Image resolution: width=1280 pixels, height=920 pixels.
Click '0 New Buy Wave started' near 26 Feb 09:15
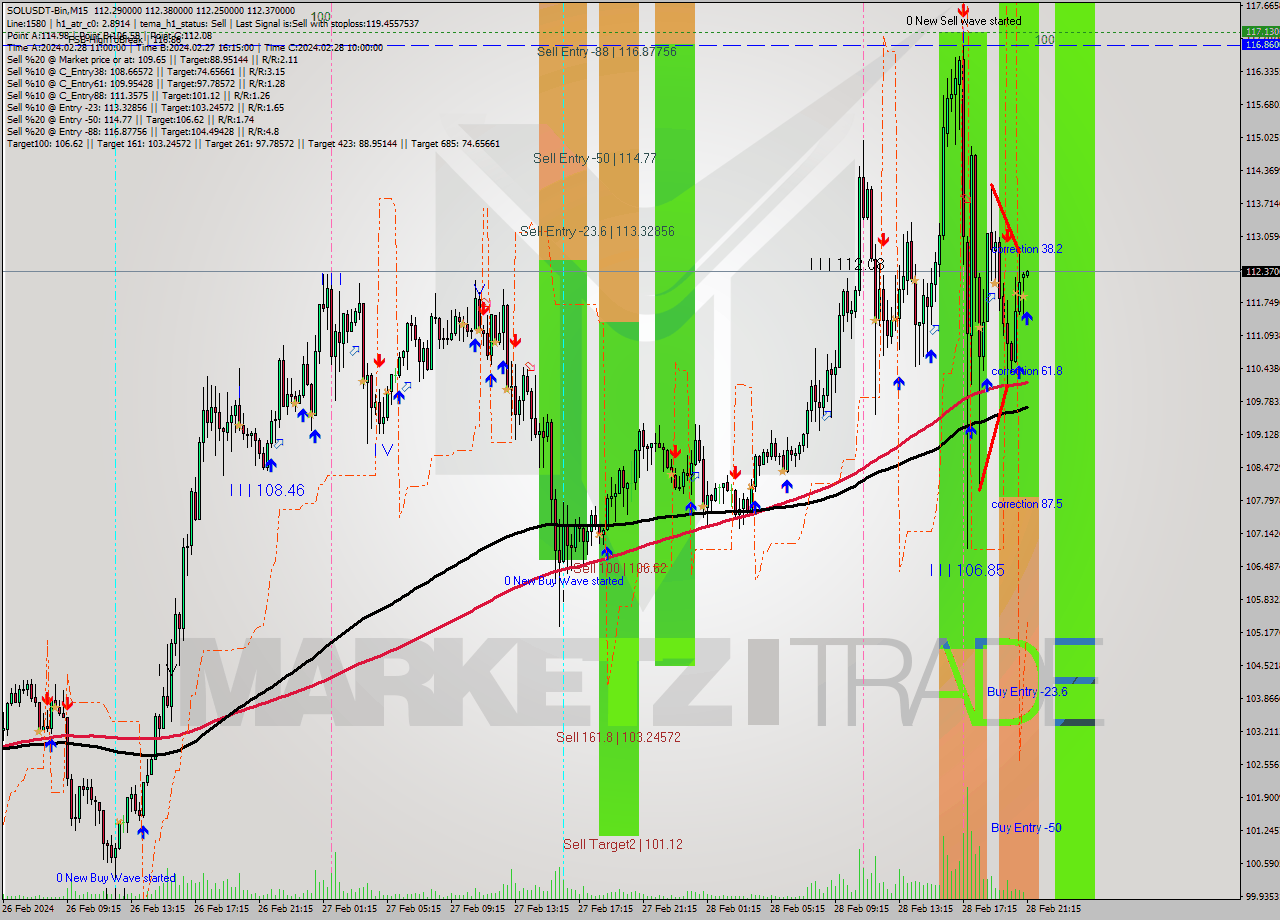(116, 878)
